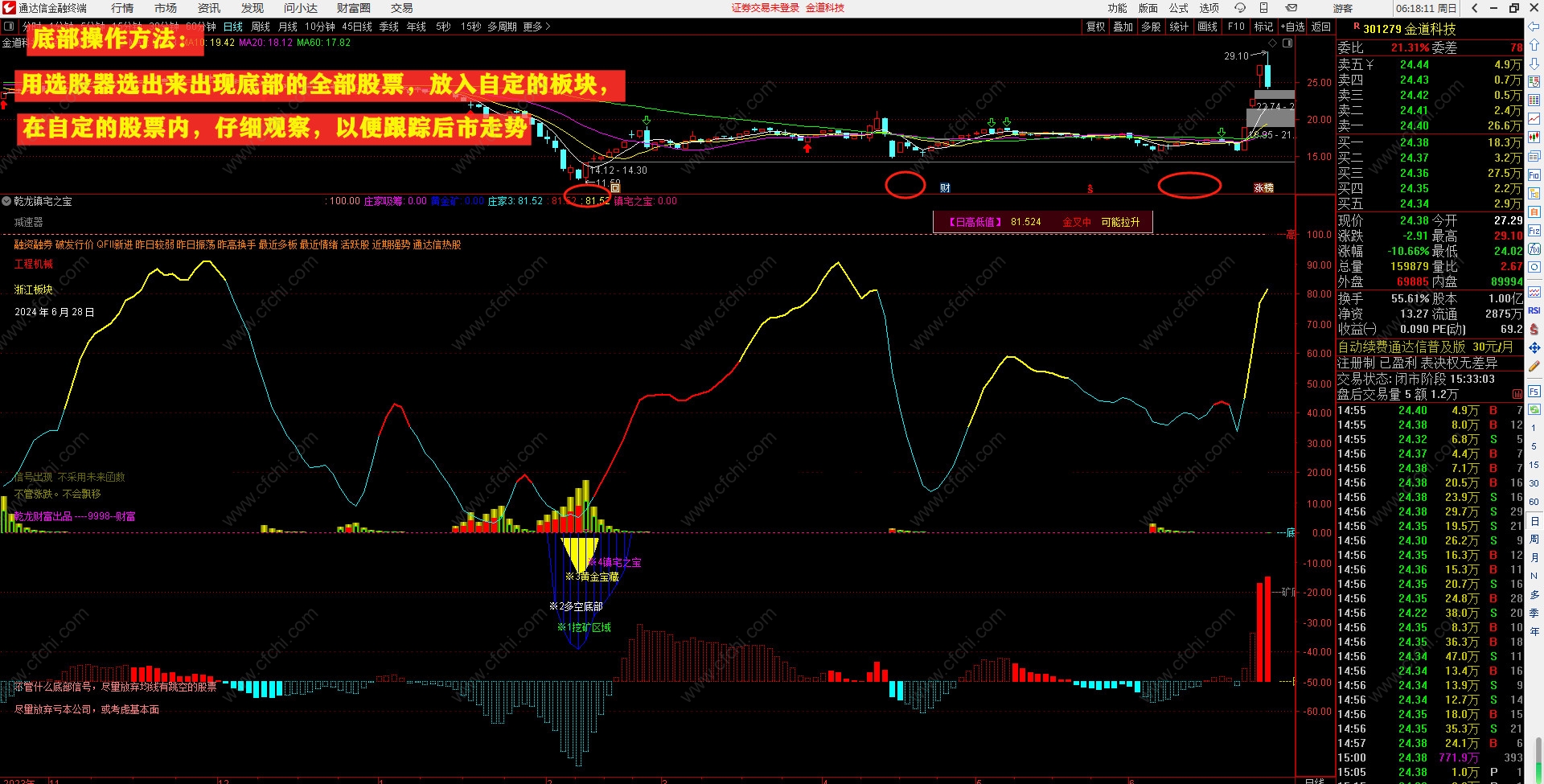Open the mail envelope icon in title bar
1544x784 pixels.
point(1291,8)
